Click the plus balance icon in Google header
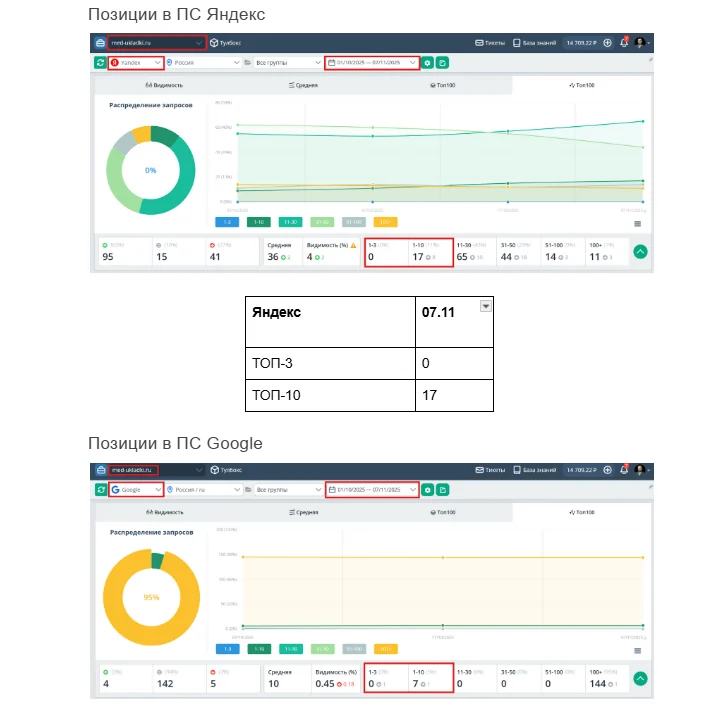The width and height of the screenshot is (708, 711). click(607, 470)
